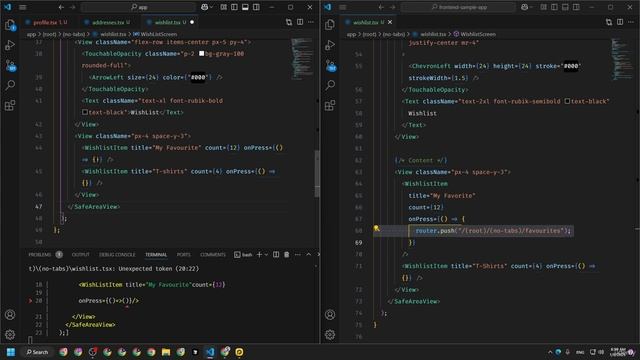Open Extensions view in left window
Screen dimensions: 640x360
(10, 105)
